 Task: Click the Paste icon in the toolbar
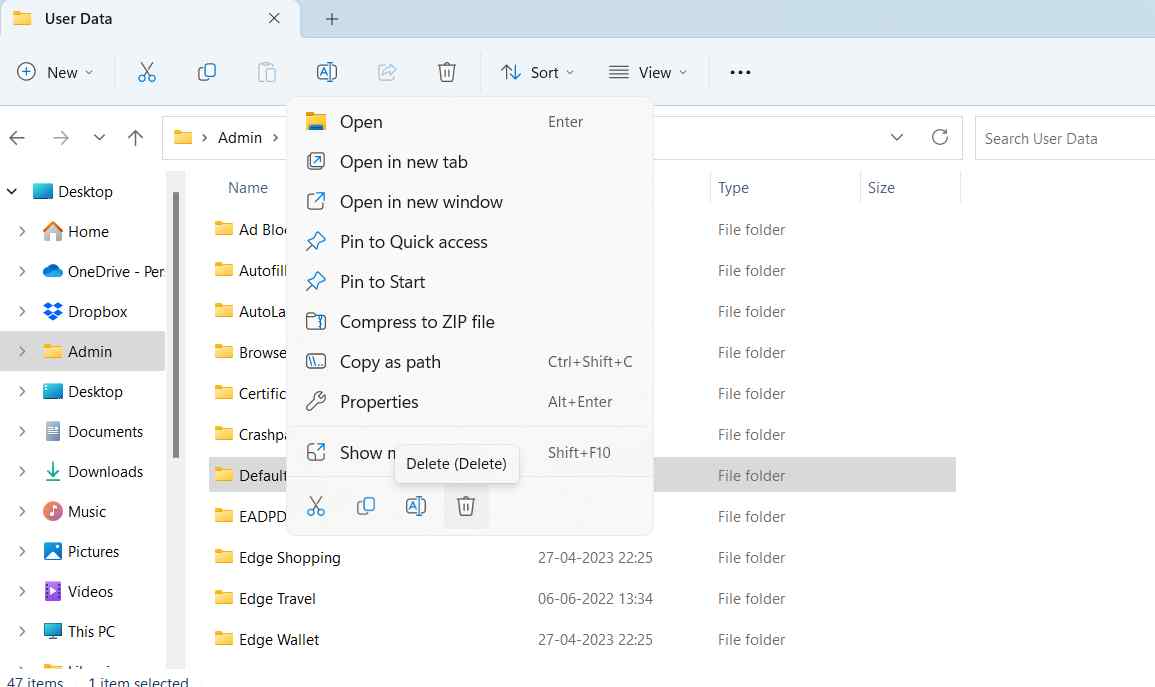pos(266,71)
